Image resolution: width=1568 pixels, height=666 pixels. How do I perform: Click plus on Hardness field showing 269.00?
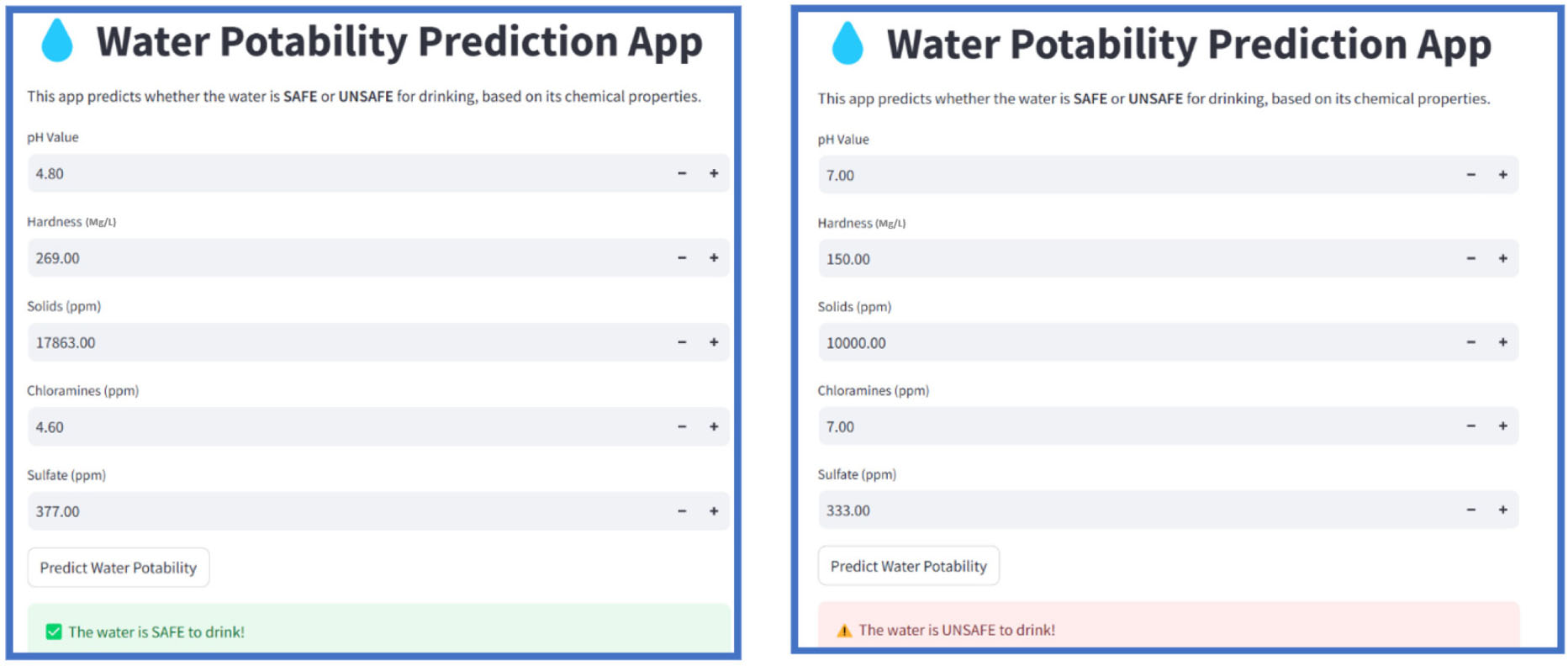click(714, 258)
